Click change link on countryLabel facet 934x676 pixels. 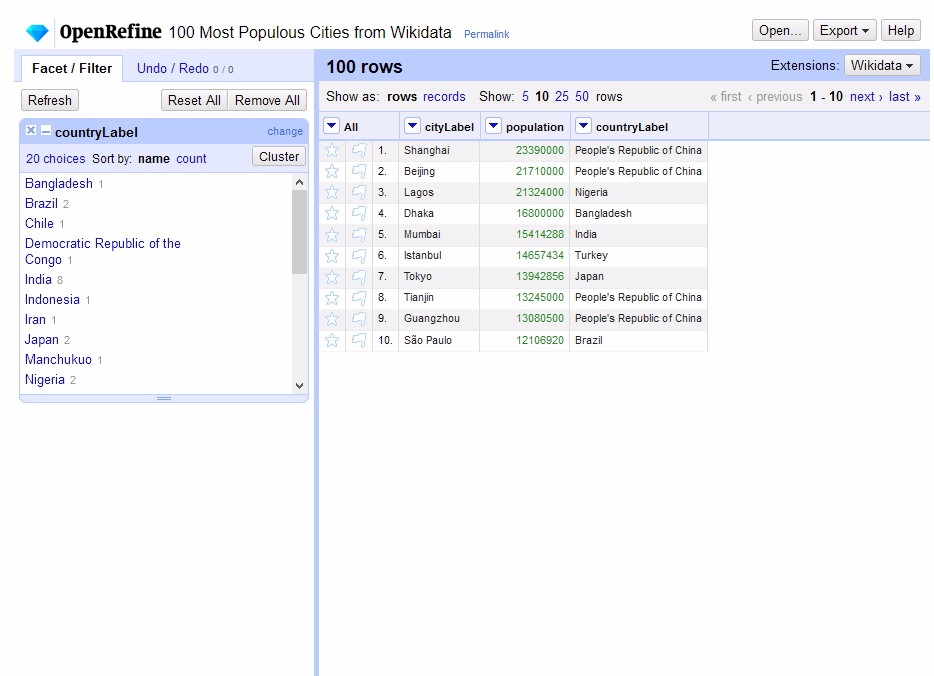pos(285,131)
